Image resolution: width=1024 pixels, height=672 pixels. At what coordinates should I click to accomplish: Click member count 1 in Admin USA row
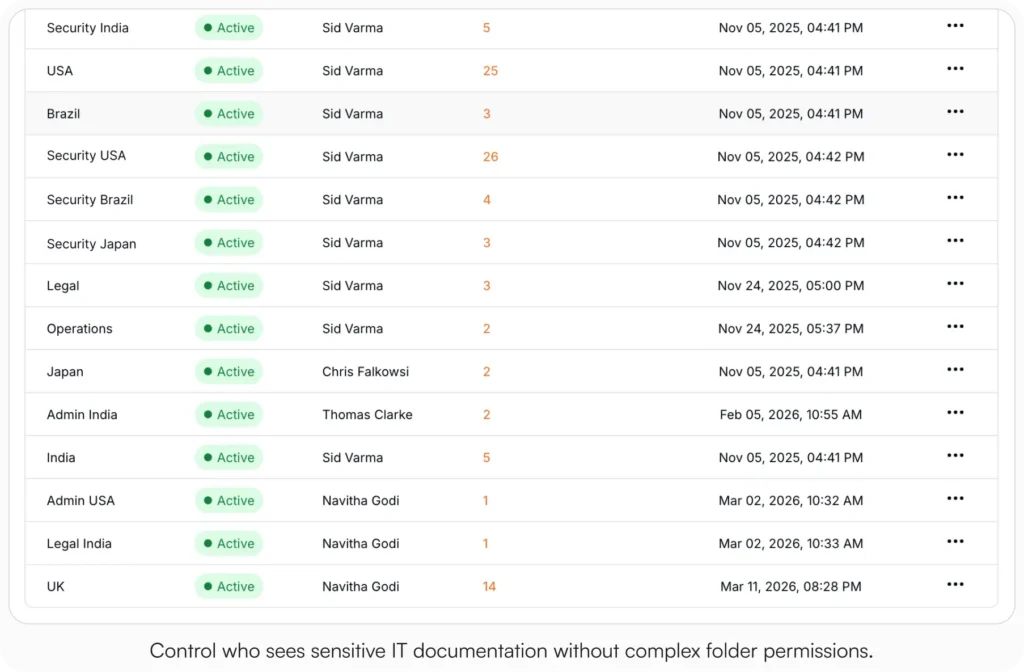tap(485, 501)
